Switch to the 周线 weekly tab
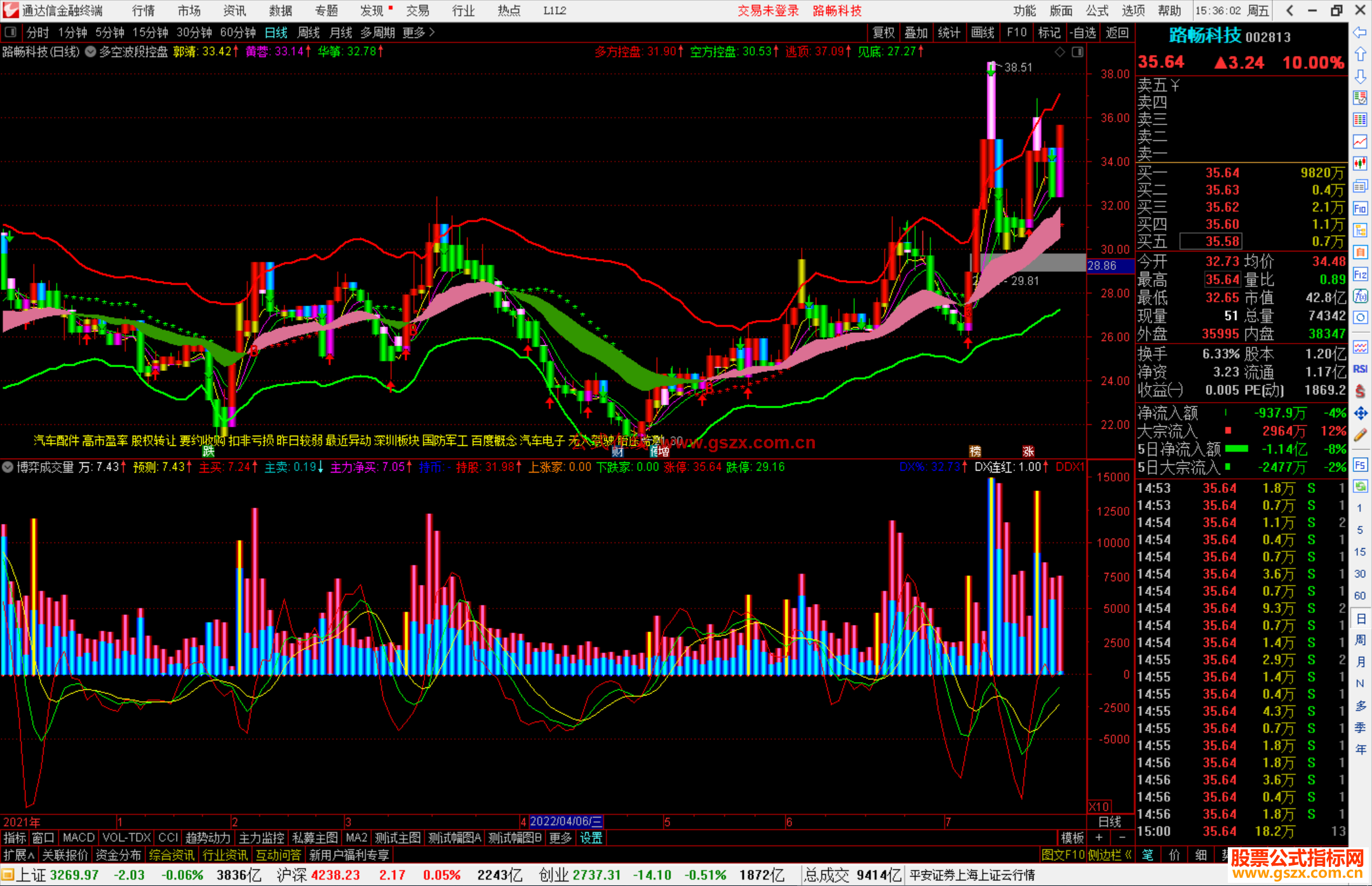This screenshot has width=1372, height=886. [309, 32]
